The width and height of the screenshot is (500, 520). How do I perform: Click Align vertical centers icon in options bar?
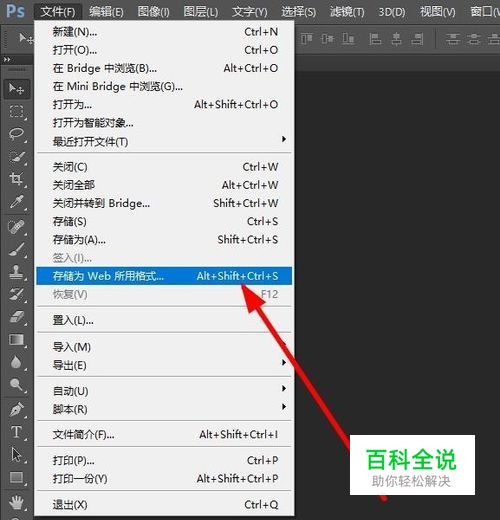(327, 39)
